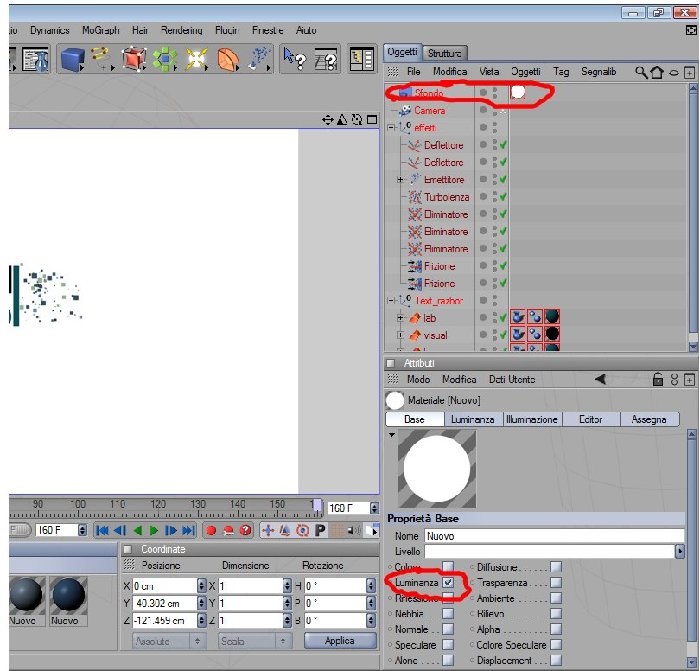700x671 pixels.
Task: Play the animation backward
Action: pyautogui.click(x=138, y=530)
